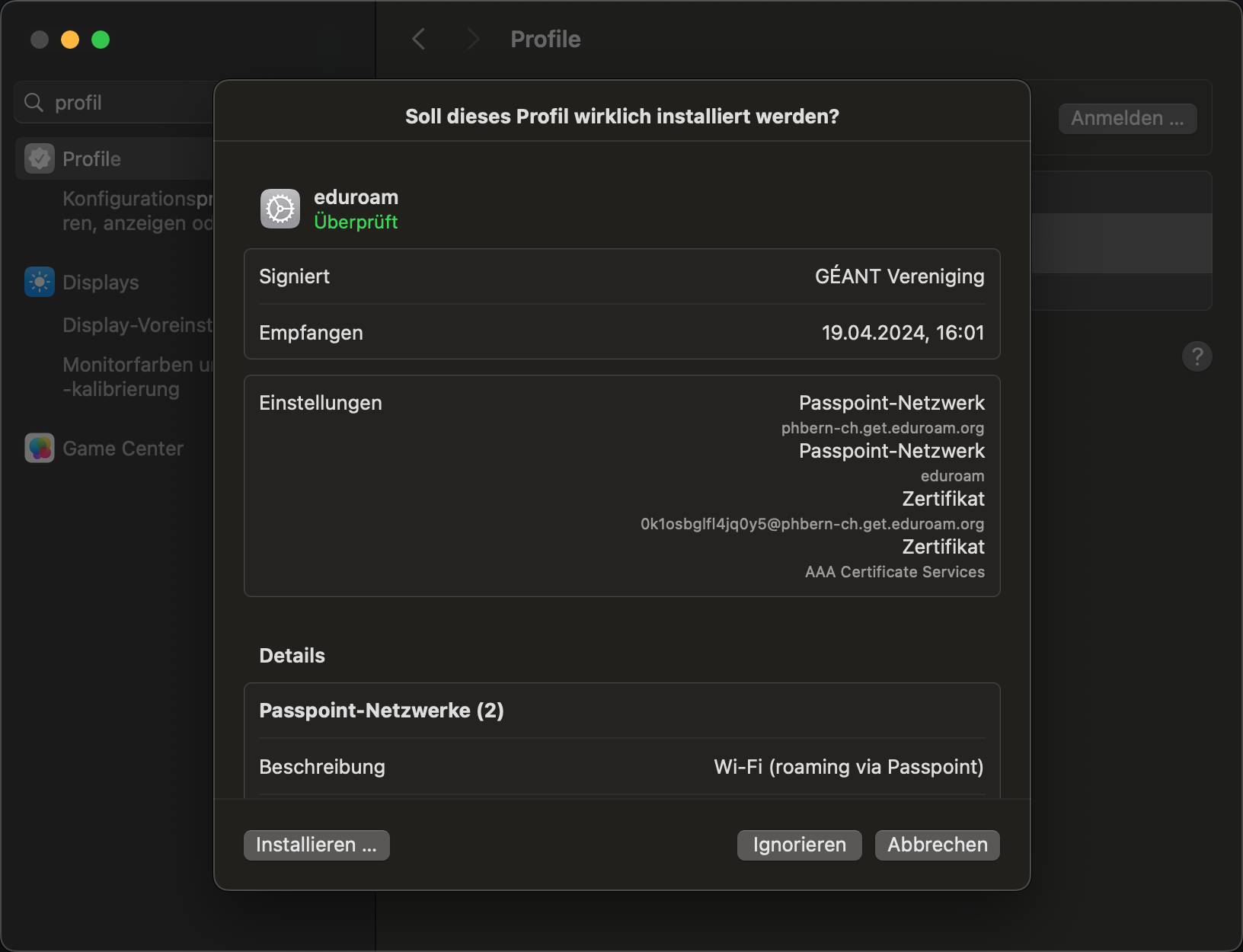
Task: Open the Display-Voreinstellungen search result
Action: click(137, 325)
